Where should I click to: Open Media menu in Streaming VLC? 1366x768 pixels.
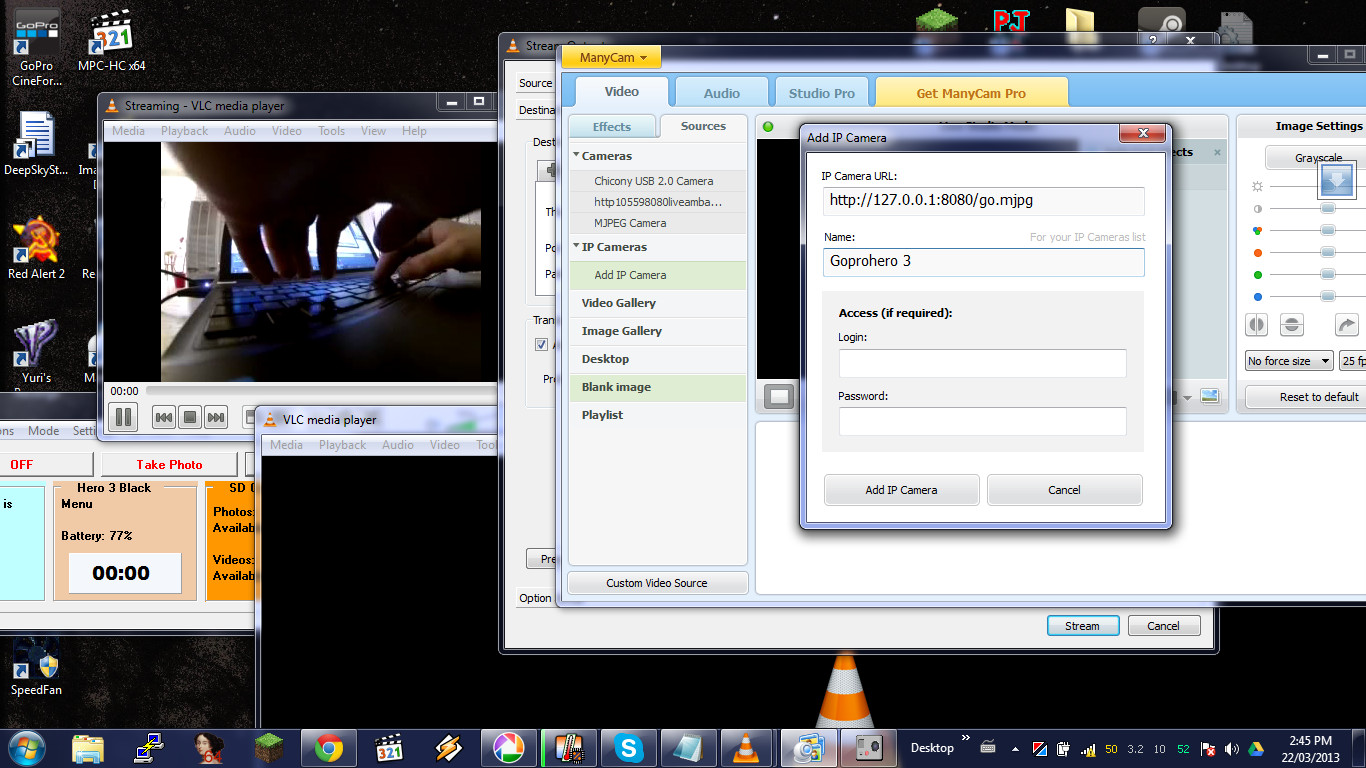click(128, 131)
